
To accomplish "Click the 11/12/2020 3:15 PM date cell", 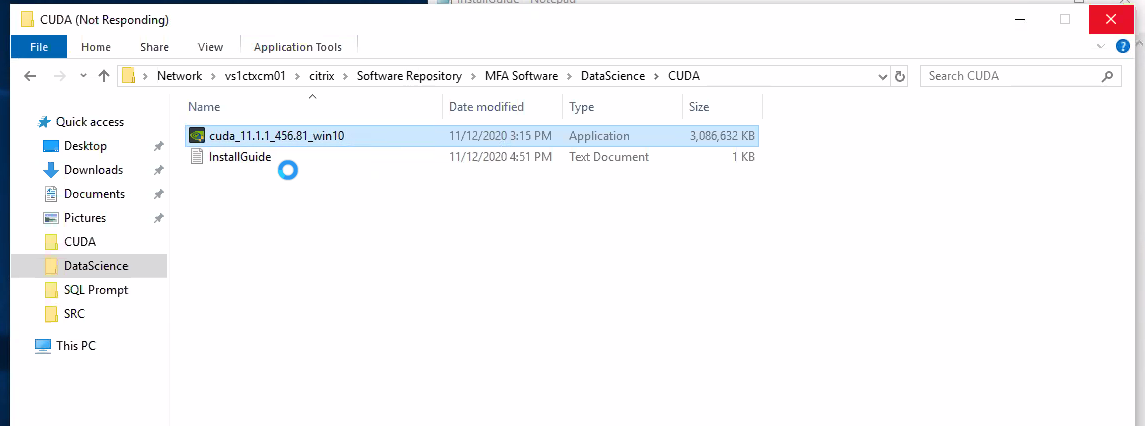I will 499,136.
